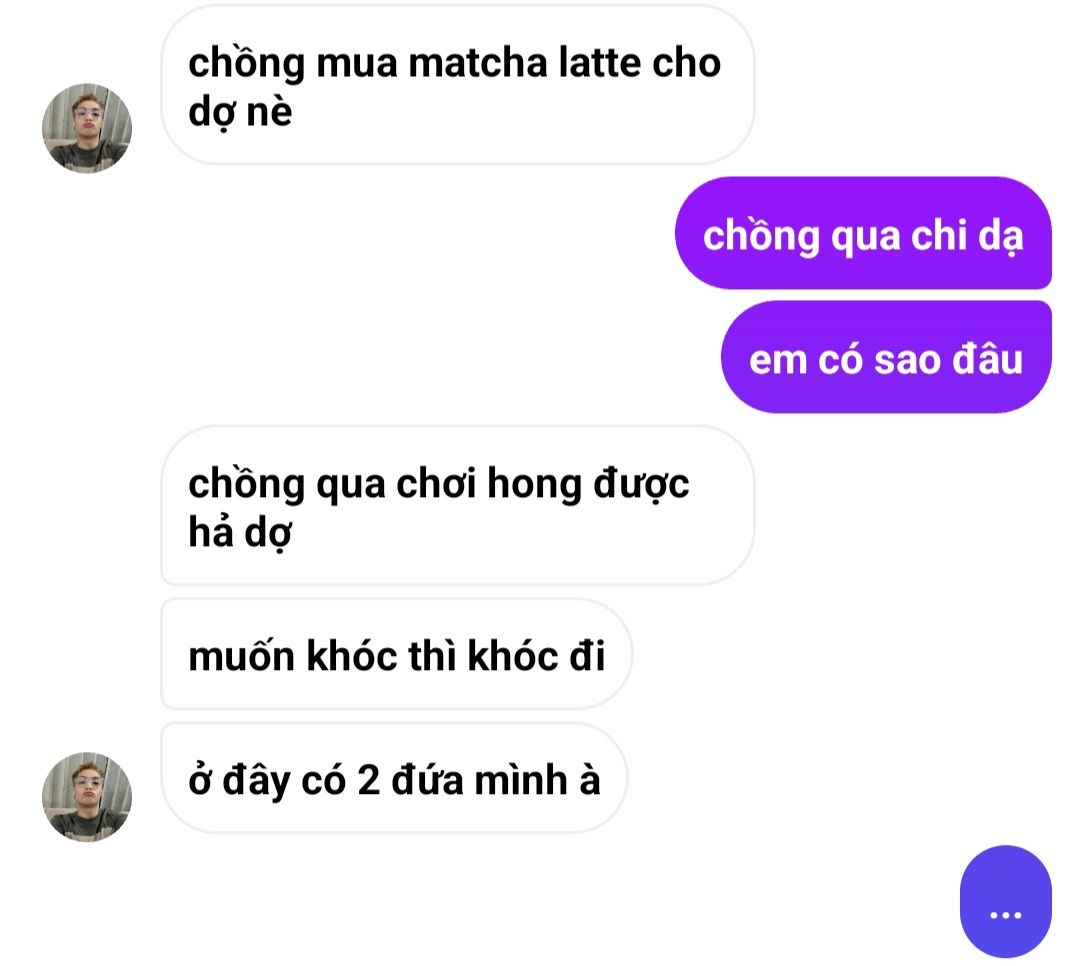Screen dimensions: 1080x966
Task: Select the purple message "chồng qua chi dạ"
Action: tap(863, 233)
